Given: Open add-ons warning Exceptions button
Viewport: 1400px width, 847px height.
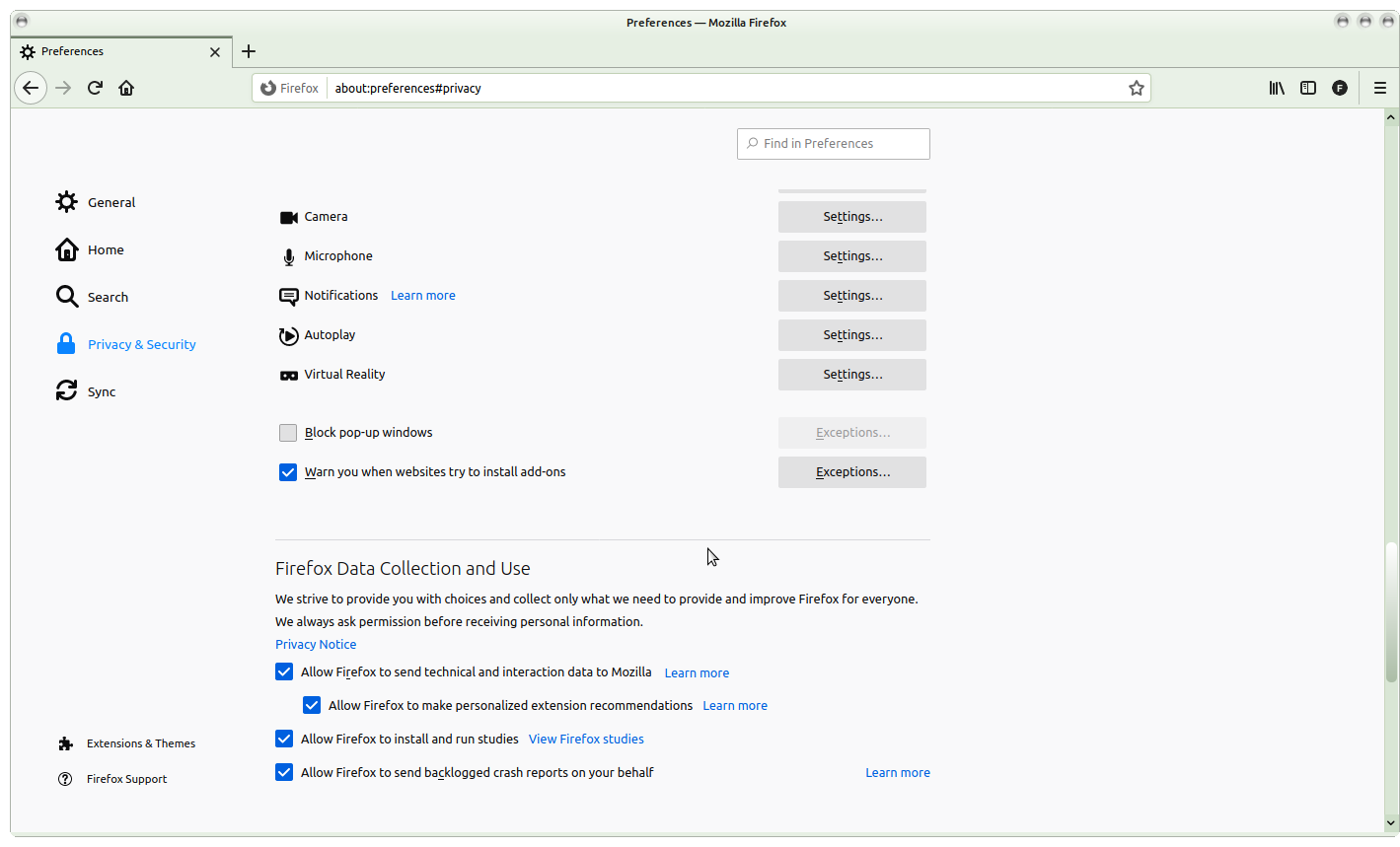Looking at the screenshot, I should click(x=852, y=472).
